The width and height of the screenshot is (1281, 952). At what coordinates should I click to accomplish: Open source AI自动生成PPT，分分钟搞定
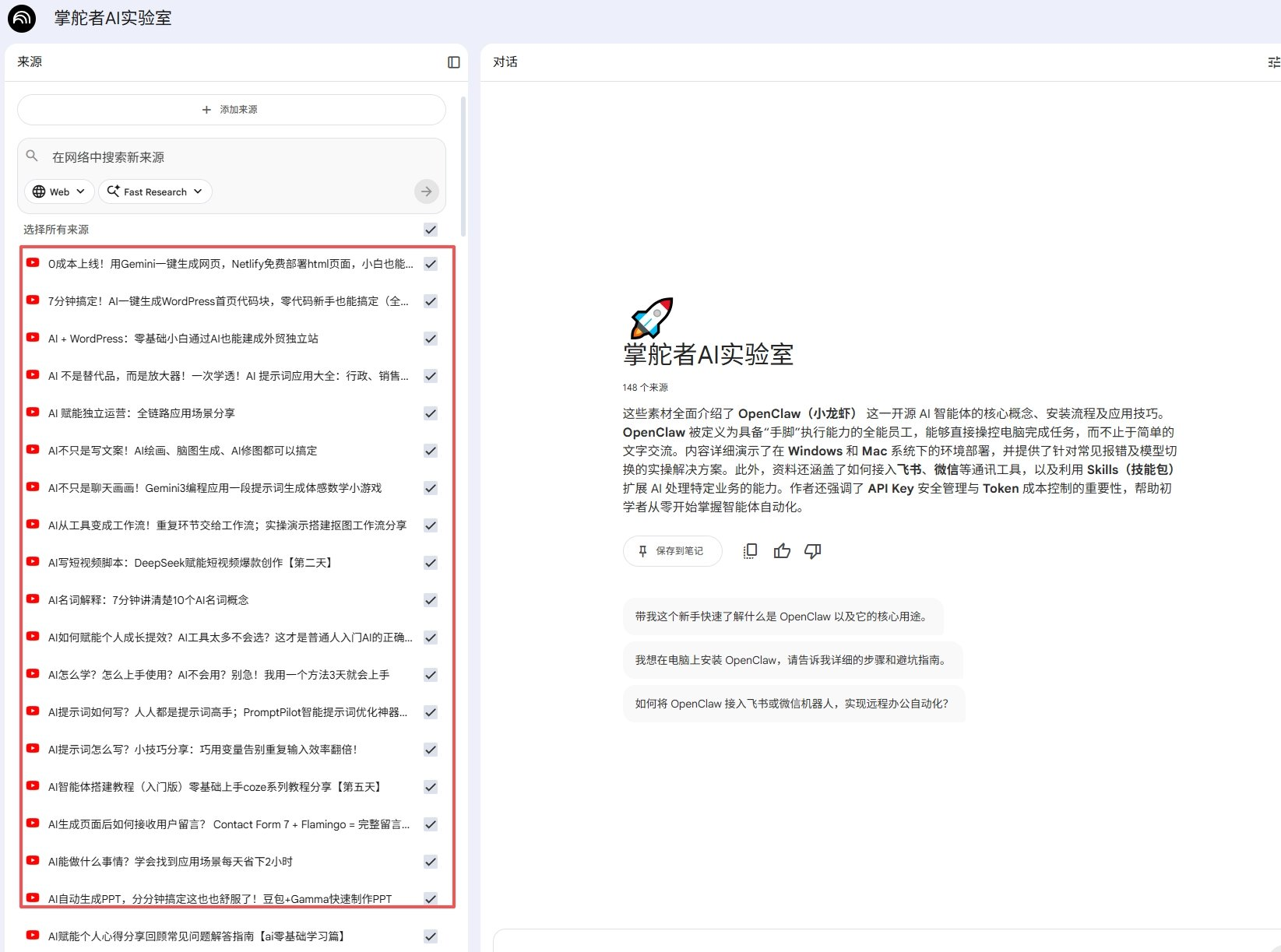[x=220, y=899]
